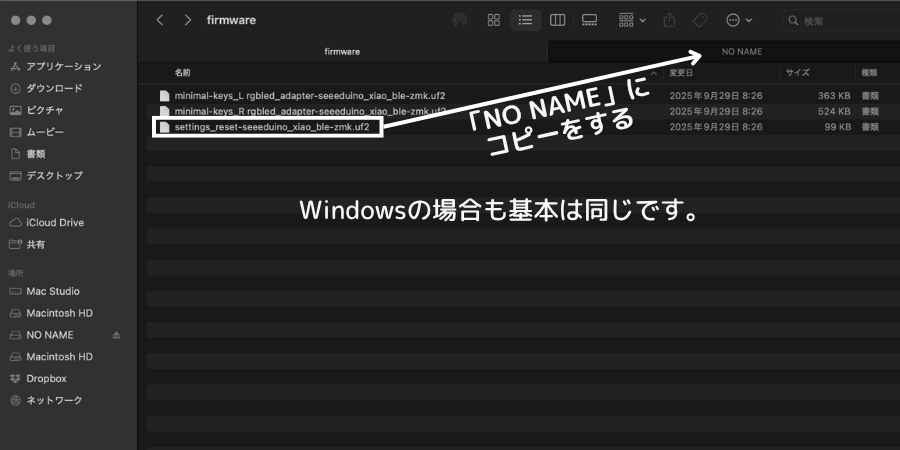Open the ellipsis action menu
This screenshot has width=900, height=450.
click(738, 20)
